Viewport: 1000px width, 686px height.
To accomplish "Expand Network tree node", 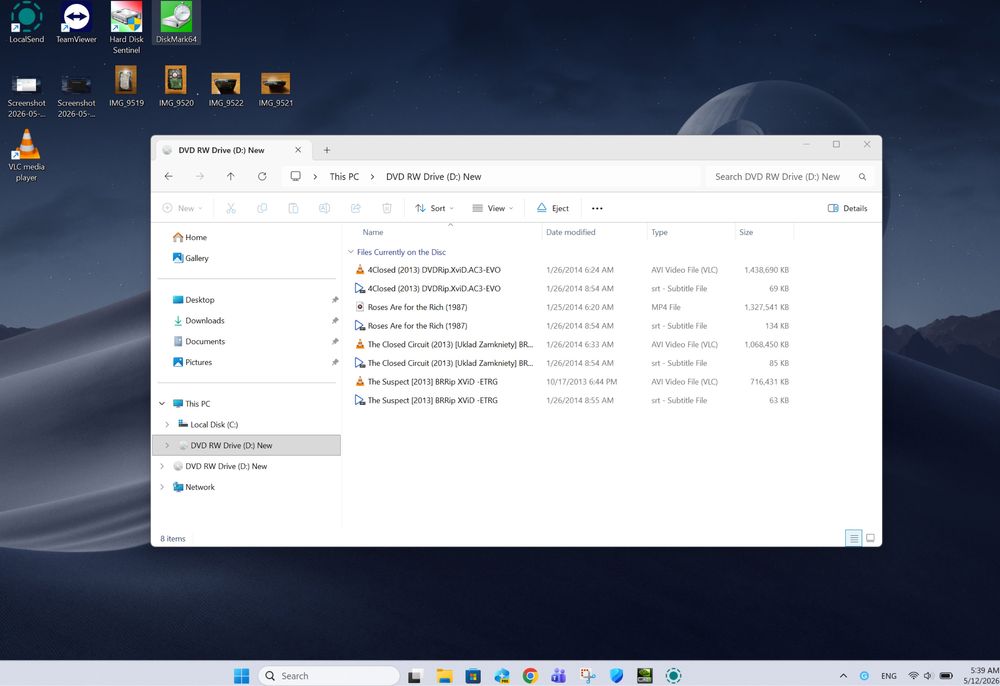I will tap(162, 487).
